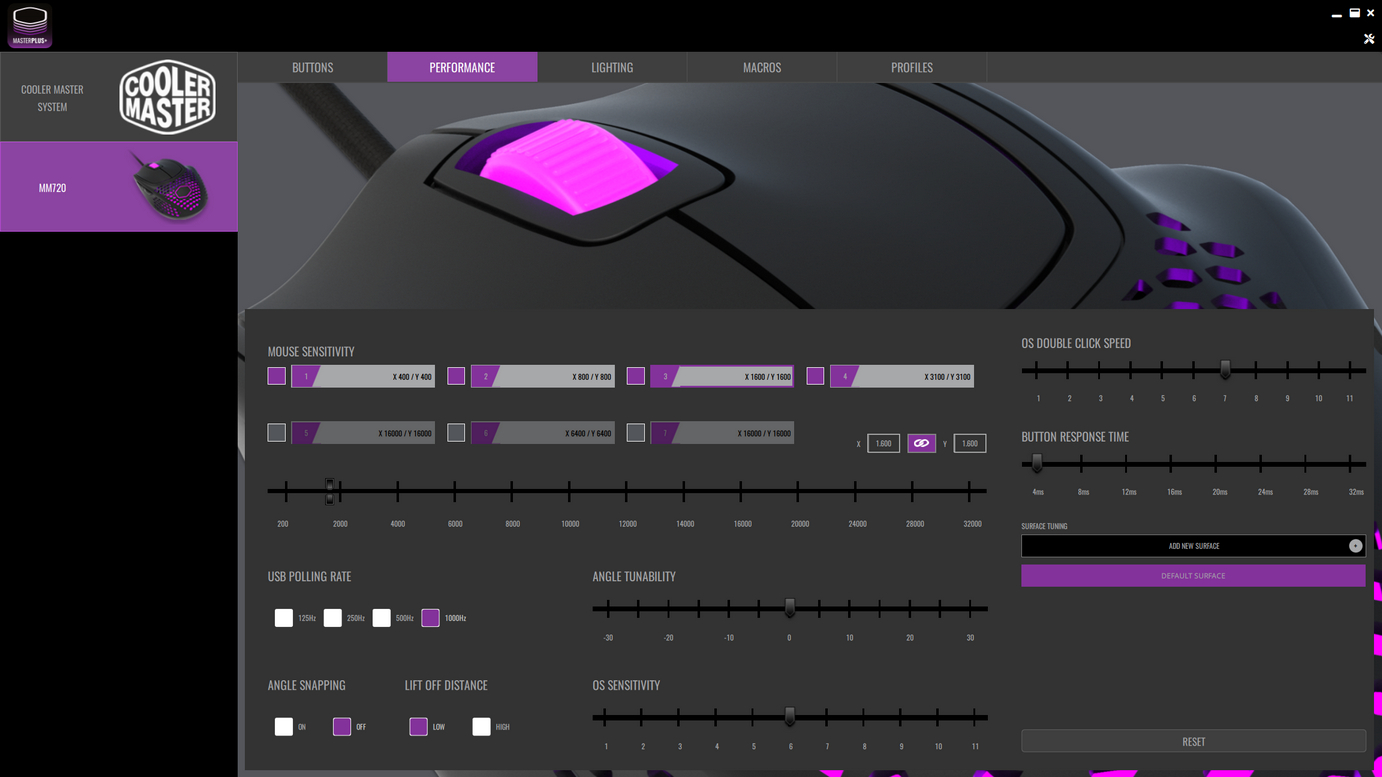Toggle DPI level 4 checkbox
The image size is (1382, 777).
(x=815, y=376)
